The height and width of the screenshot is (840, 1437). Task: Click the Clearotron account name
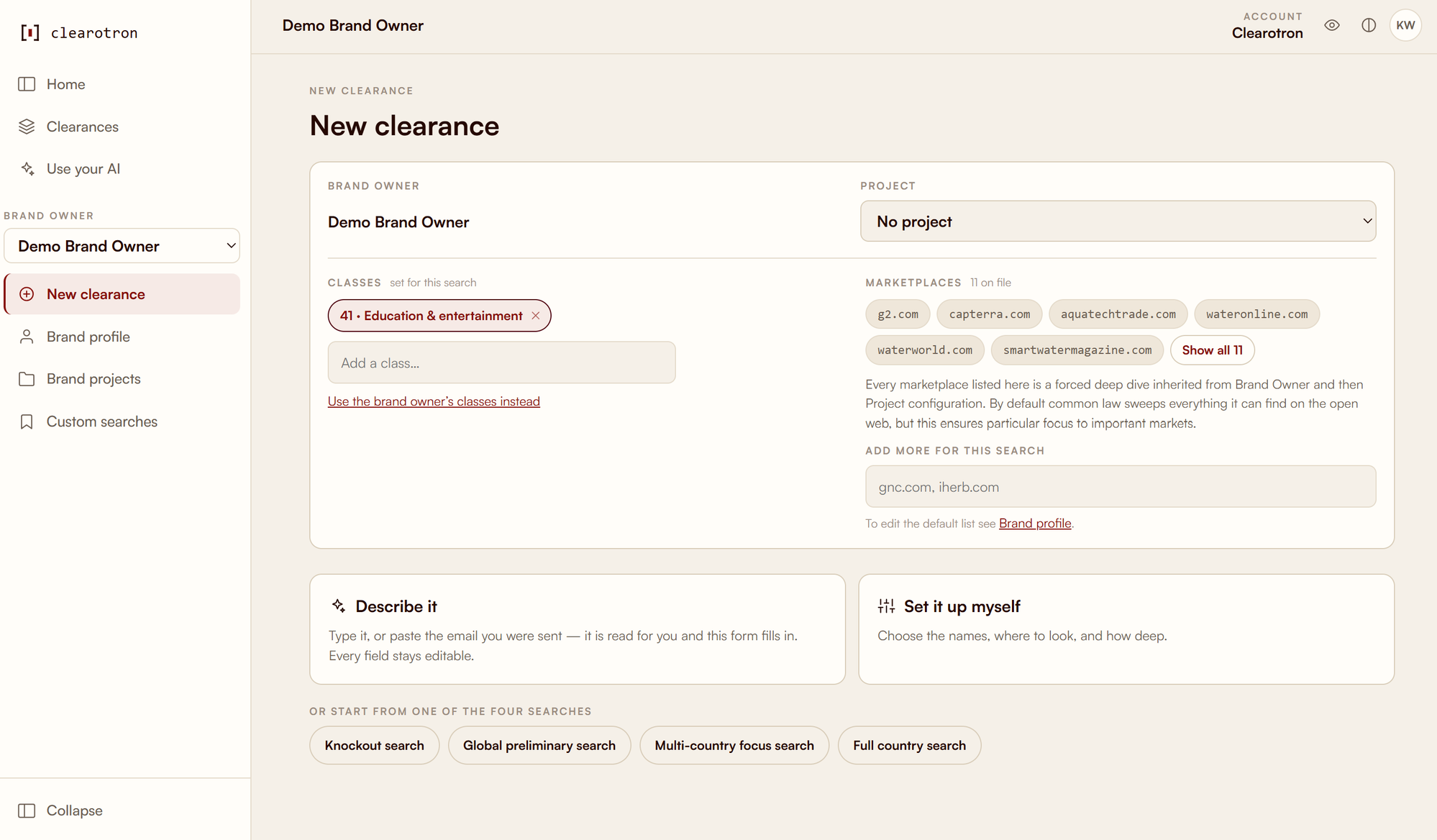point(1267,33)
